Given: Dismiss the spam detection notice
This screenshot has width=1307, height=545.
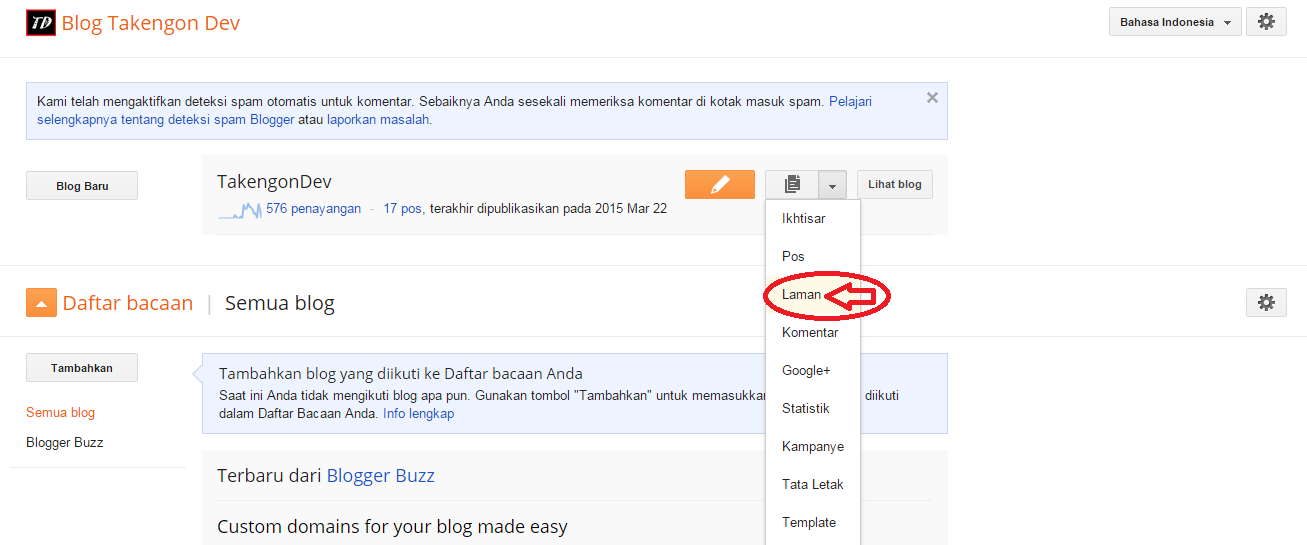Looking at the screenshot, I should [932, 98].
